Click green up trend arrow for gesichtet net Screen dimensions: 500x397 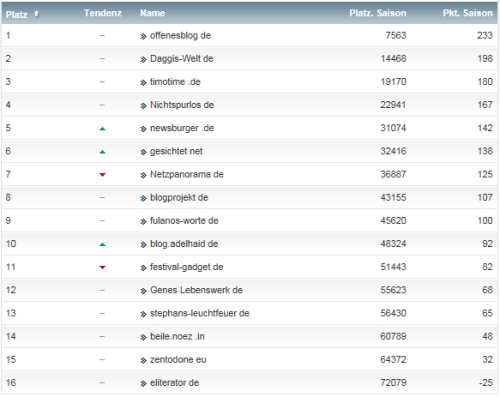[x=102, y=152]
